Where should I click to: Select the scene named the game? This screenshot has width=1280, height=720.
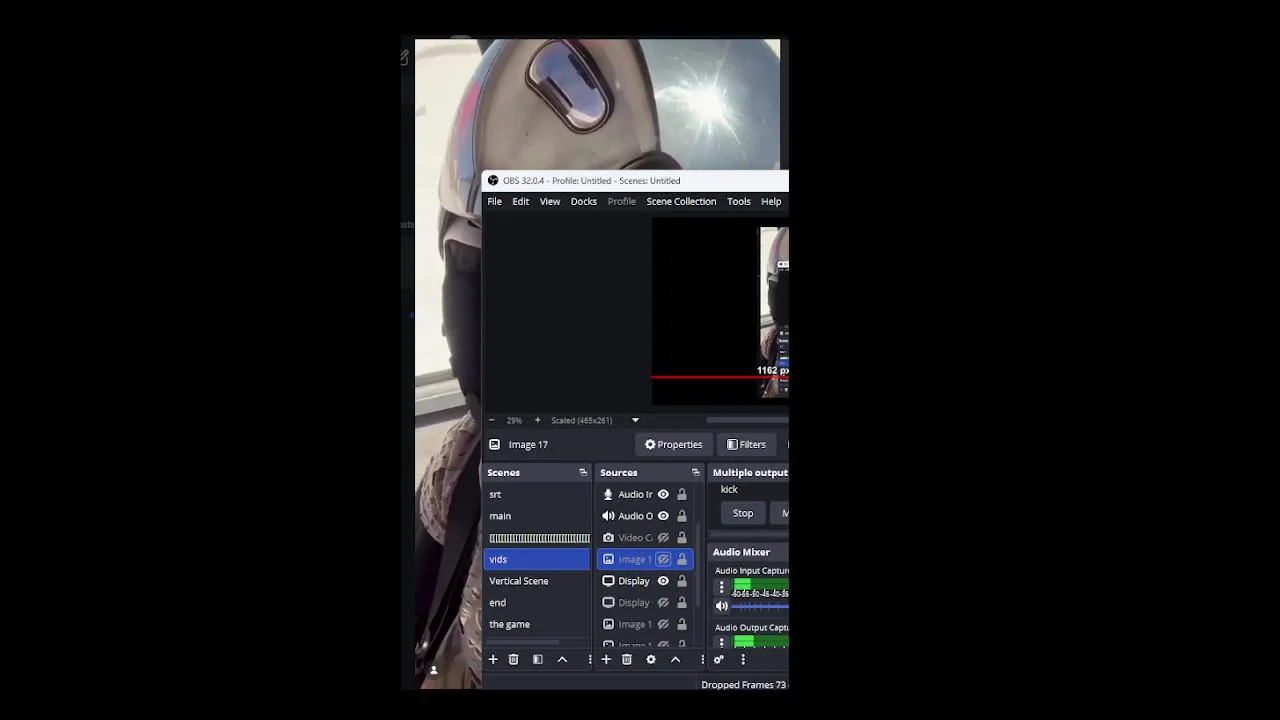coord(537,624)
